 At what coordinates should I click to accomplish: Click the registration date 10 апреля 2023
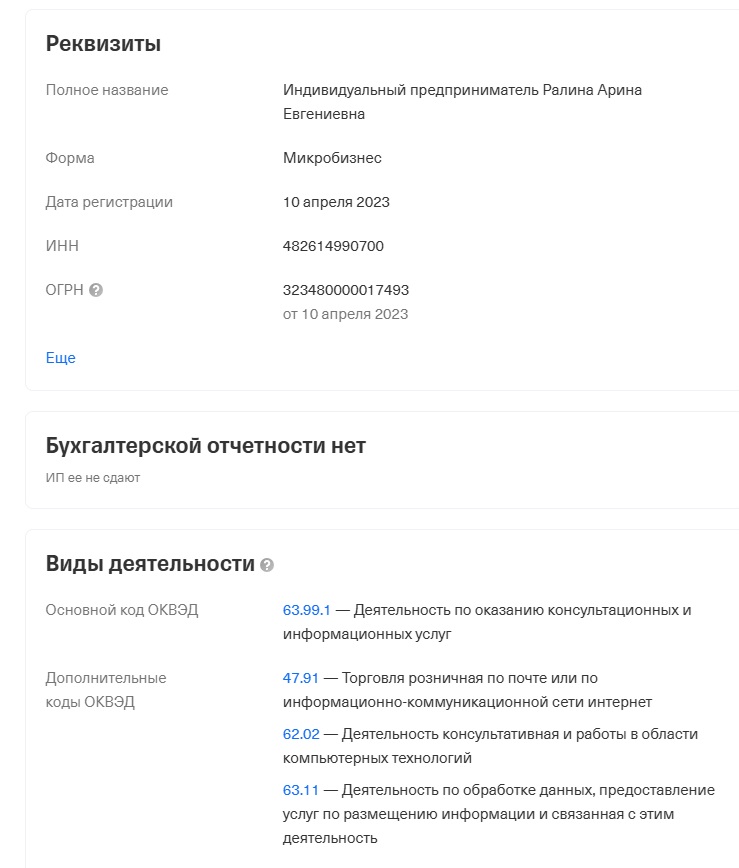coord(336,202)
